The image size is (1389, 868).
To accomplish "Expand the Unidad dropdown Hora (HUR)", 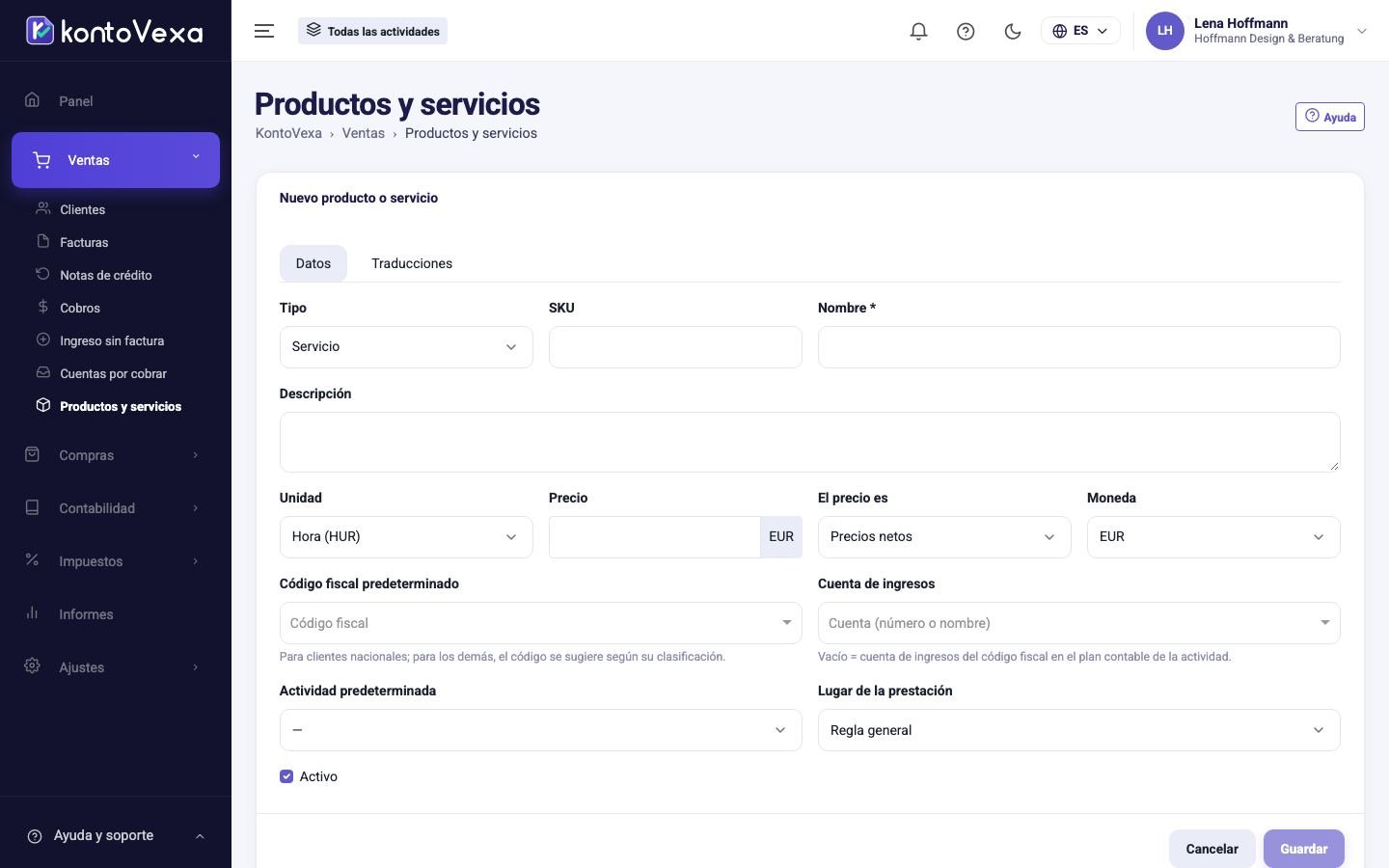I will click(406, 537).
